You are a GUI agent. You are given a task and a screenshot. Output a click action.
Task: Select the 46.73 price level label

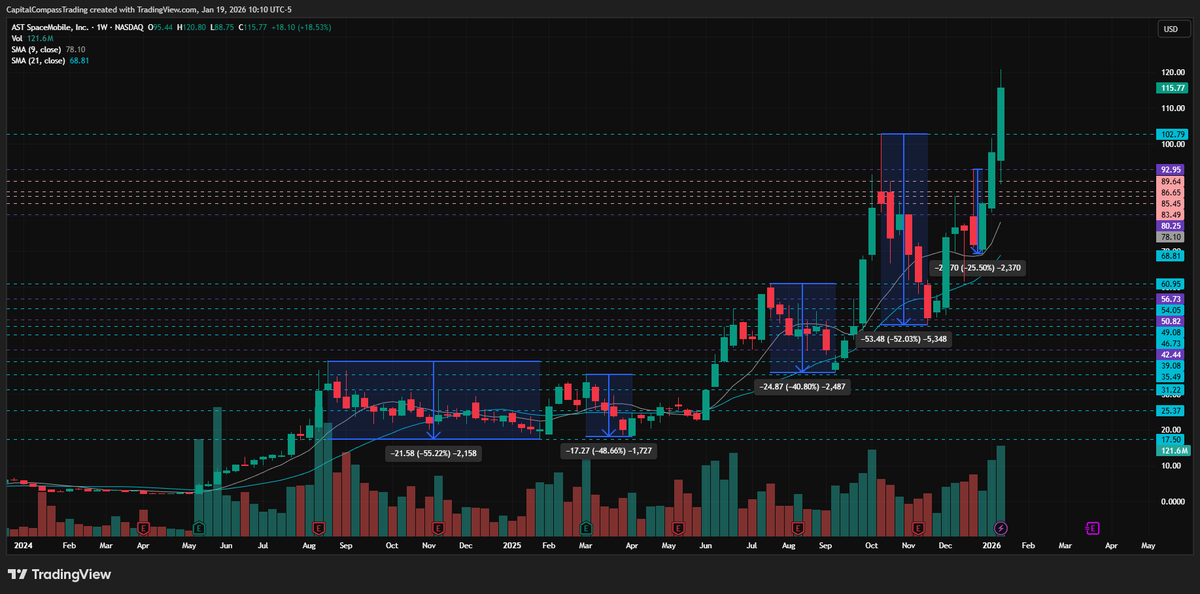tap(1171, 343)
